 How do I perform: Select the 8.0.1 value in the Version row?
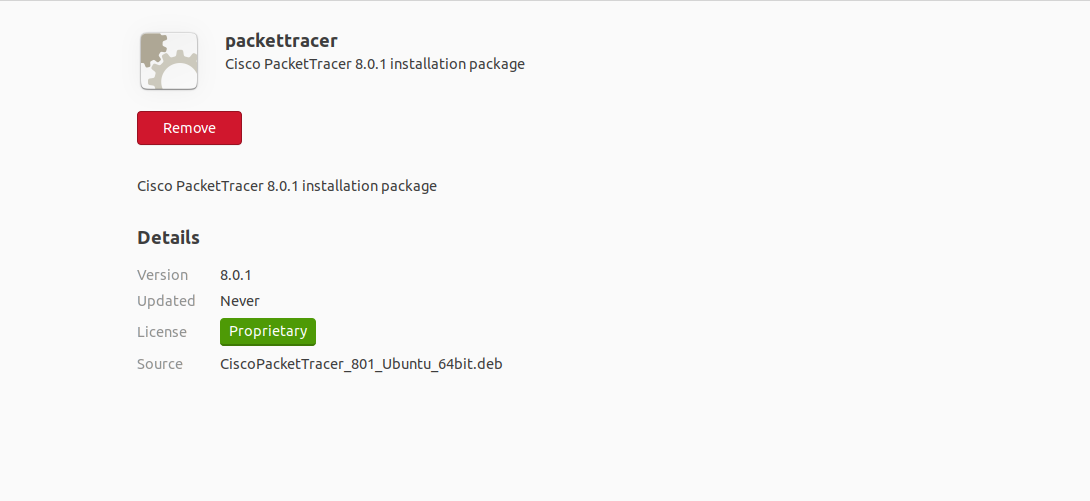point(238,275)
